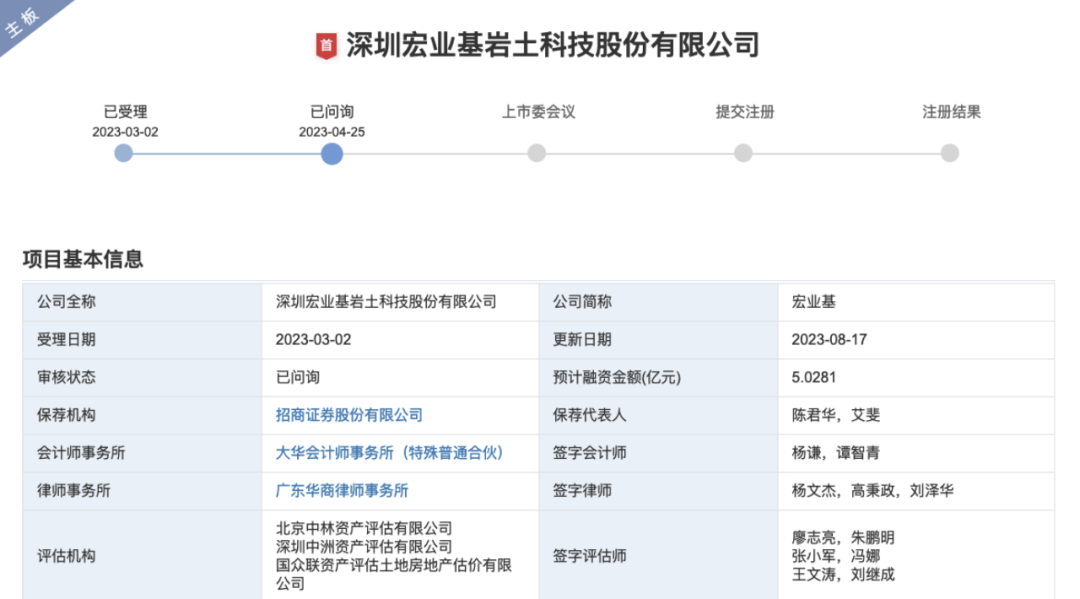Select the 已受理 stage label
The image size is (1080, 599).
point(125,112)
